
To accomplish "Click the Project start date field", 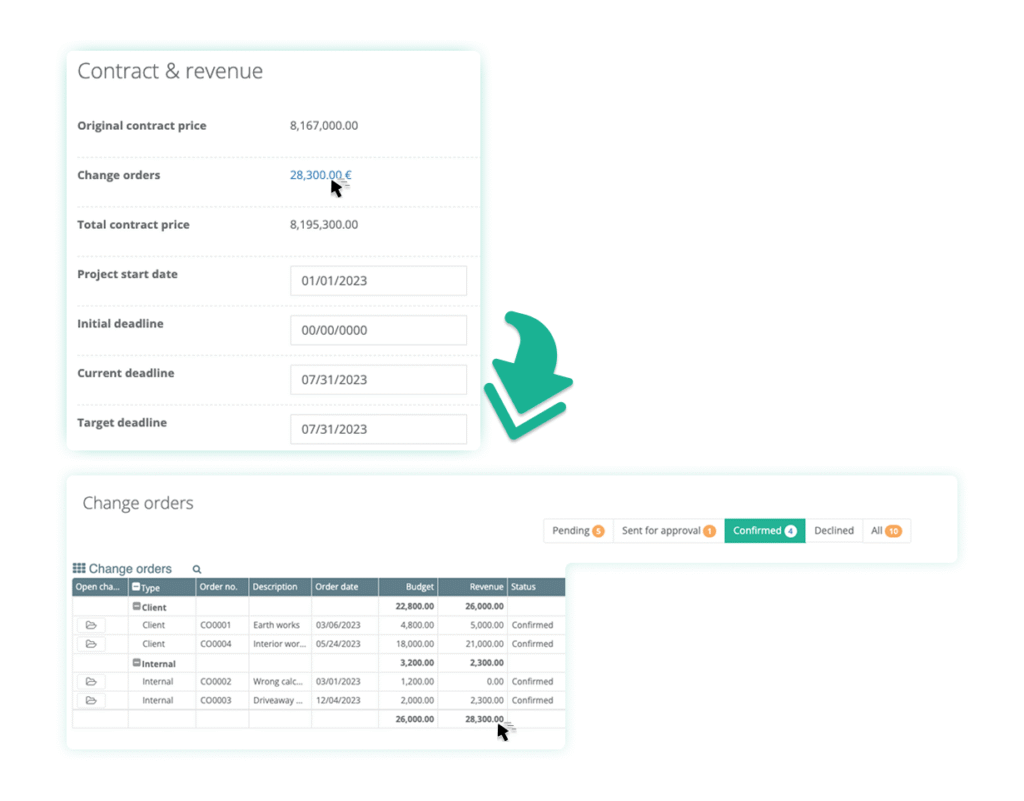I will [x=378, y=280].
